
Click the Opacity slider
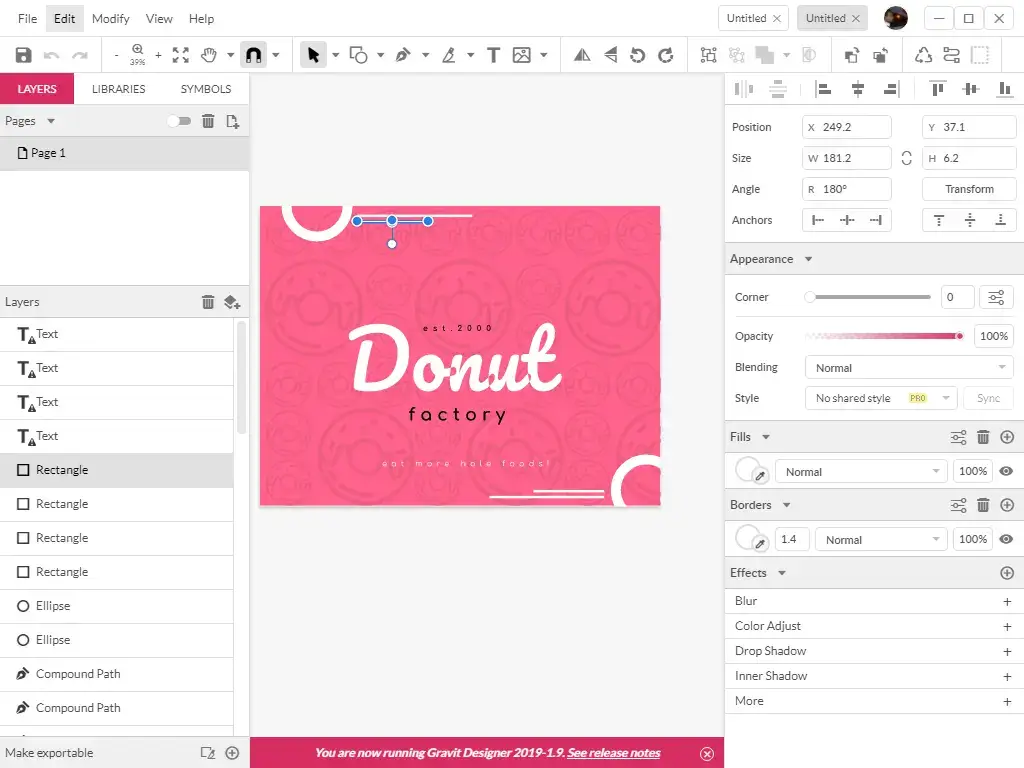pos(882,336)
